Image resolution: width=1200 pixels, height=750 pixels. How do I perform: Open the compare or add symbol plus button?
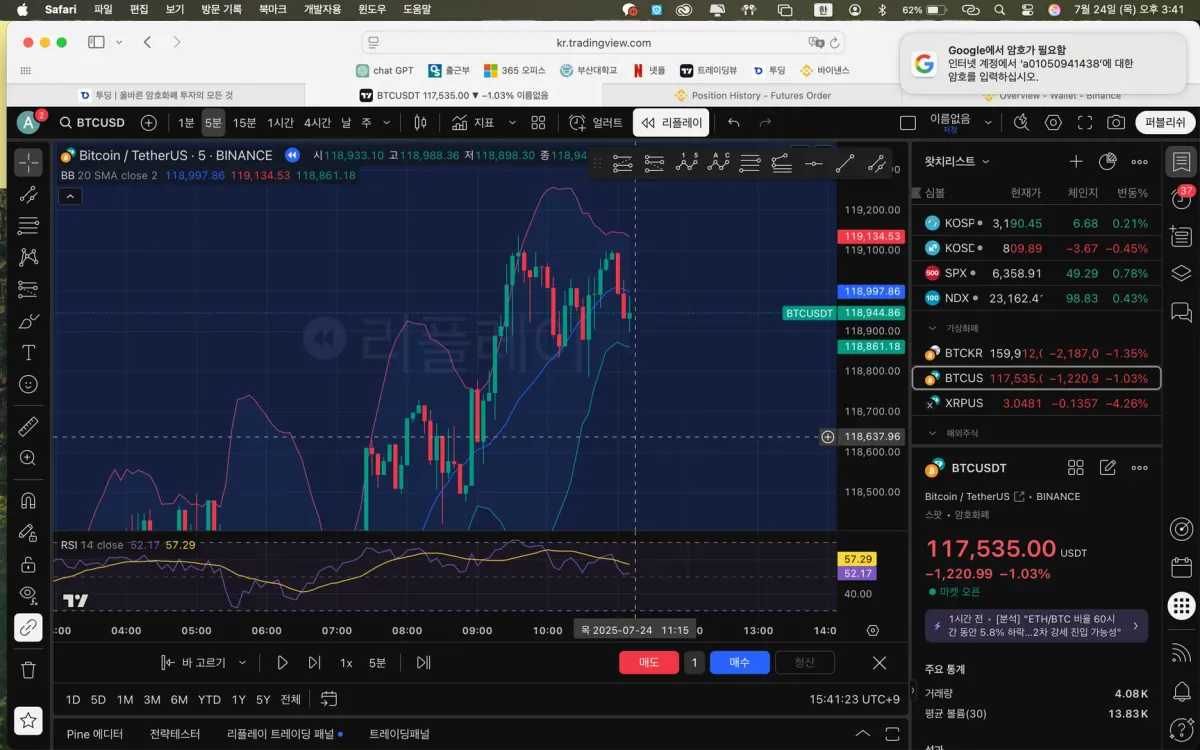pos(149,122)
